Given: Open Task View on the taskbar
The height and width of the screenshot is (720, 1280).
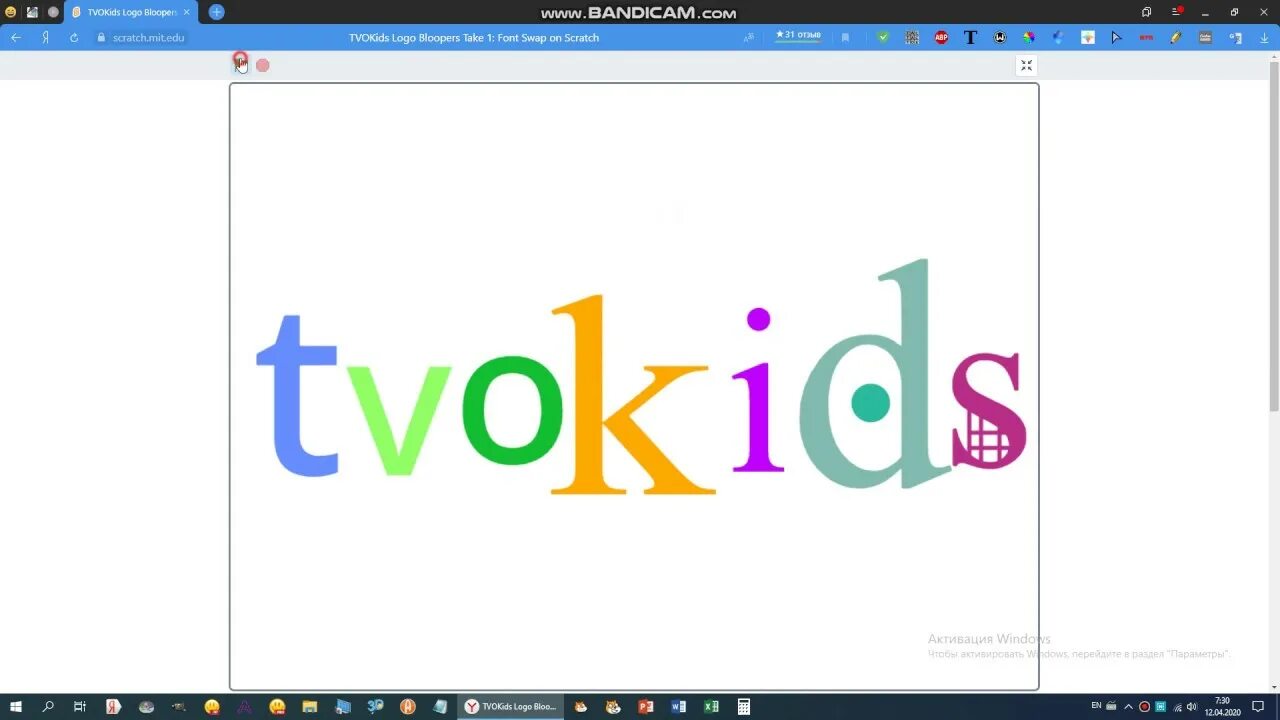Looking at the screenshot, I should click(x=80, y=706).
